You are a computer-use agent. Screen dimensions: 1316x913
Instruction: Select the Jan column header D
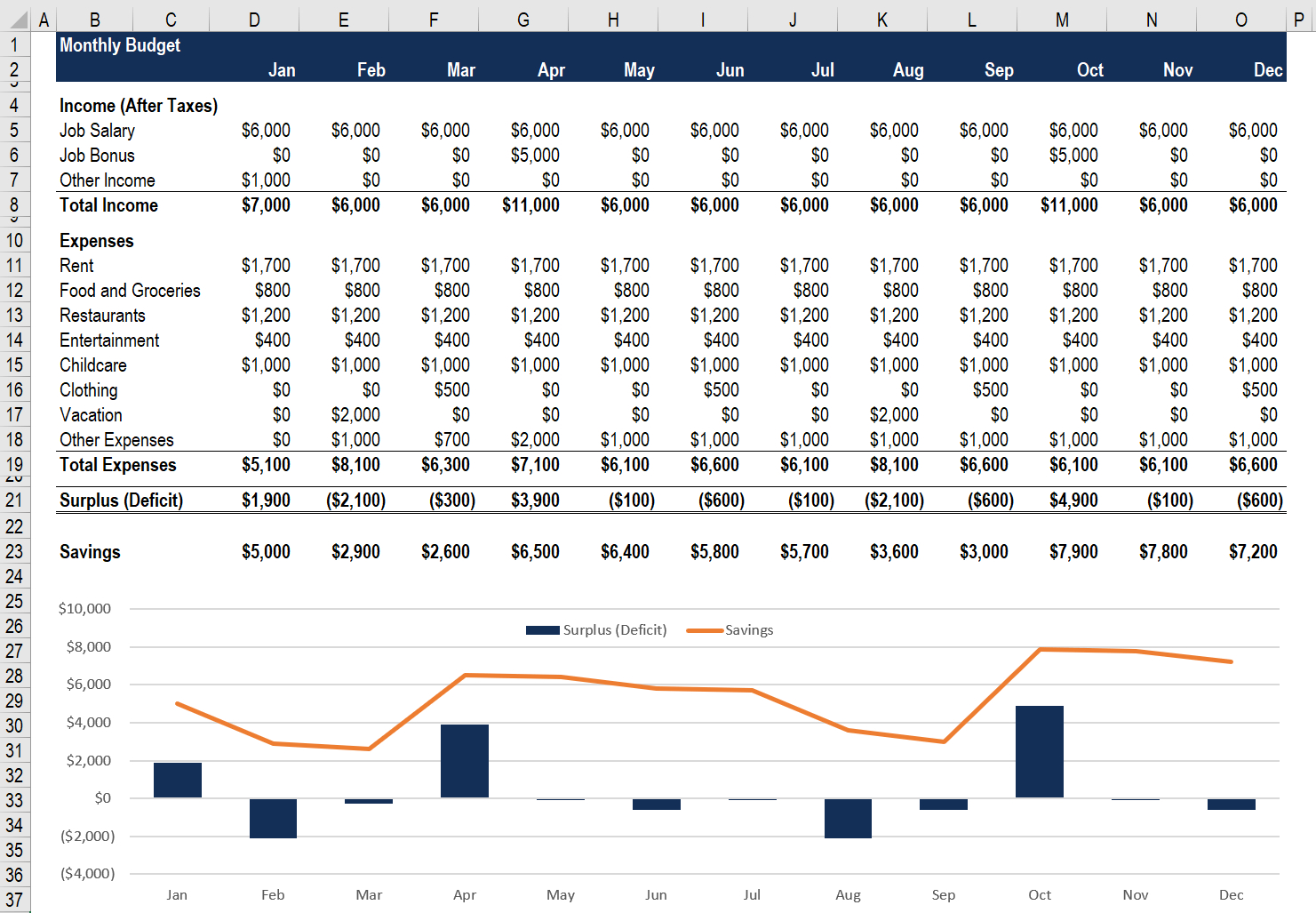[x=253, y=19]
